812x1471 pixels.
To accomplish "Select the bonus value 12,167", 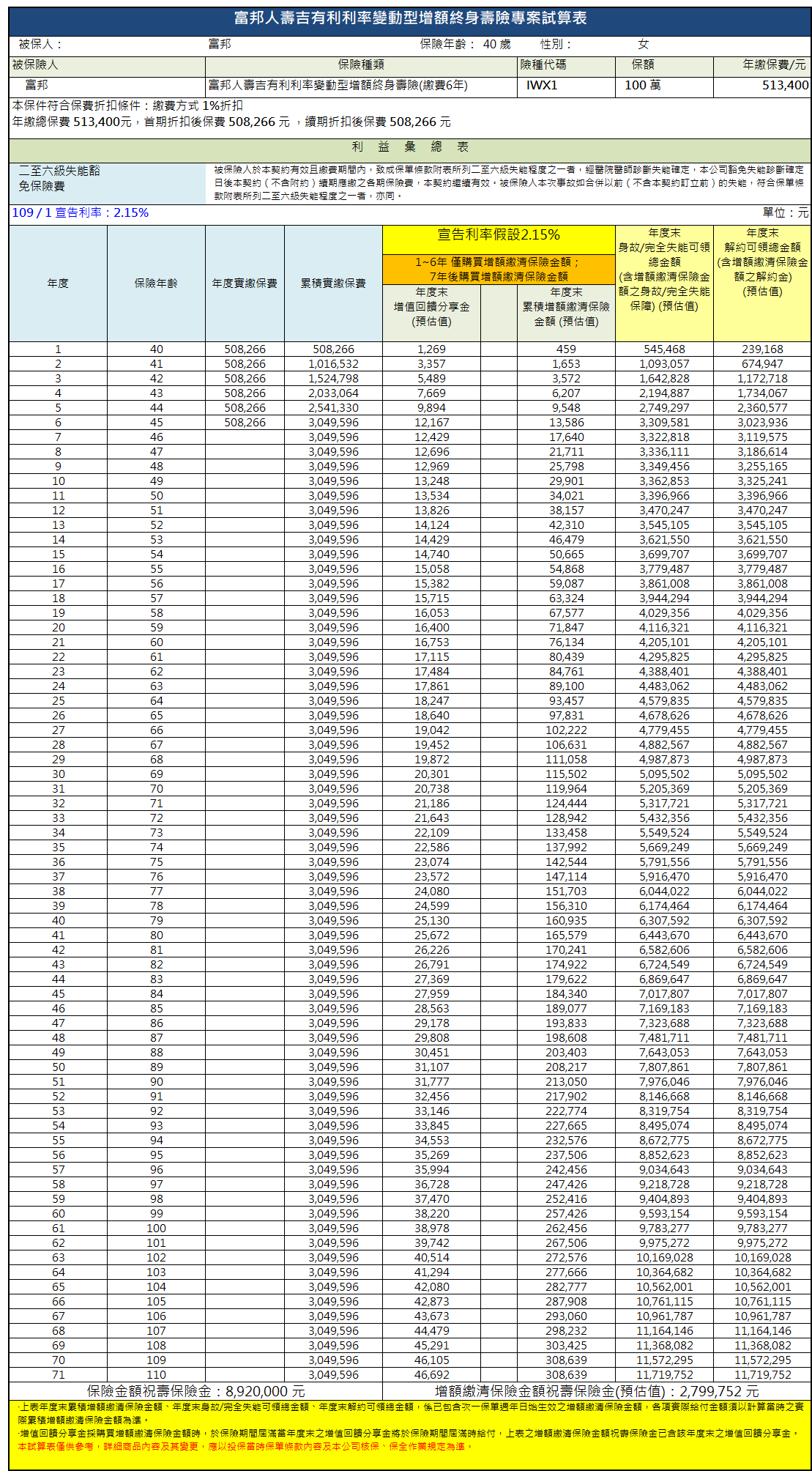I will point(431,423).
